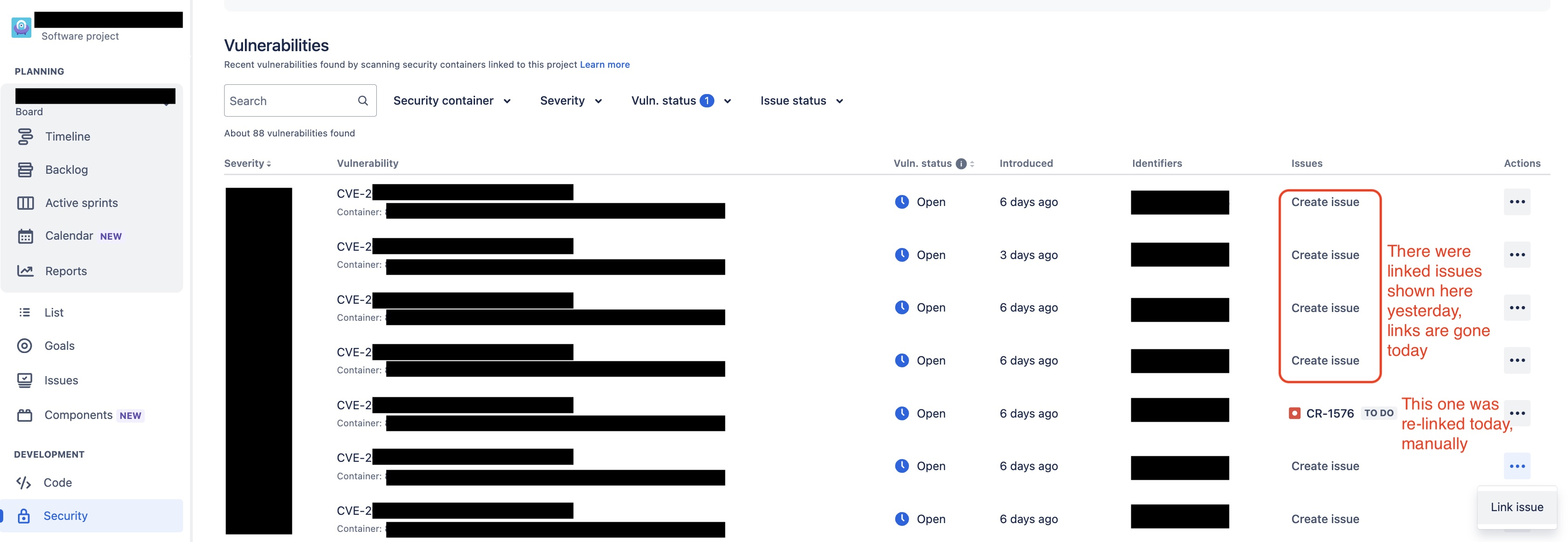Screen dimensions: 1568x542
Task: Sort by Vuln. status column arrows
Action: (x=972, y=164)
